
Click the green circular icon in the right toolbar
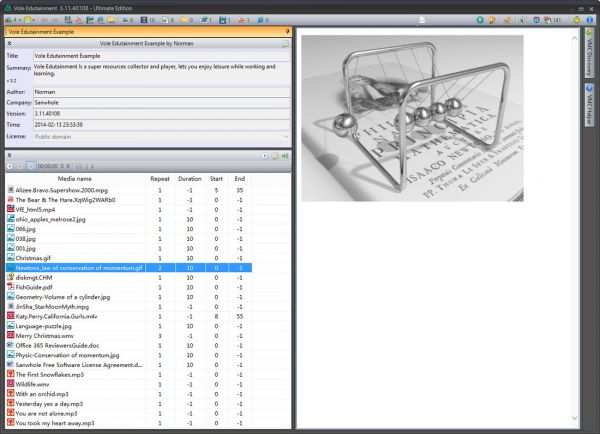click(x=480, y=20)
